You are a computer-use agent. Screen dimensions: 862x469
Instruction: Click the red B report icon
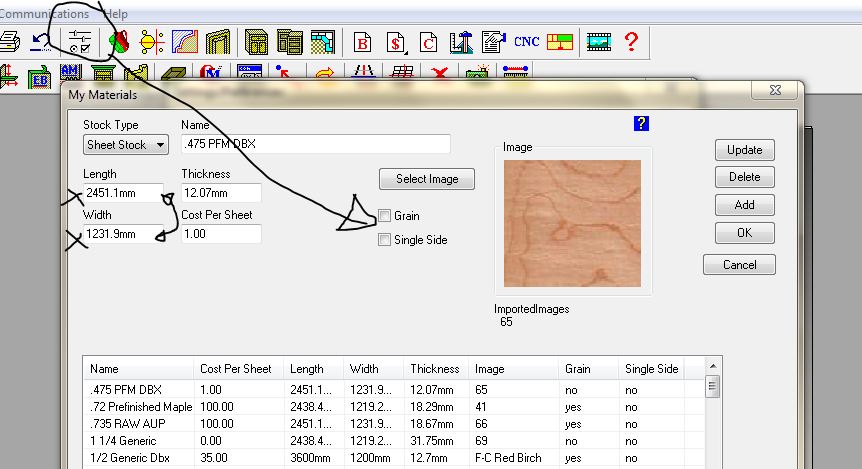tap(363, 42)
